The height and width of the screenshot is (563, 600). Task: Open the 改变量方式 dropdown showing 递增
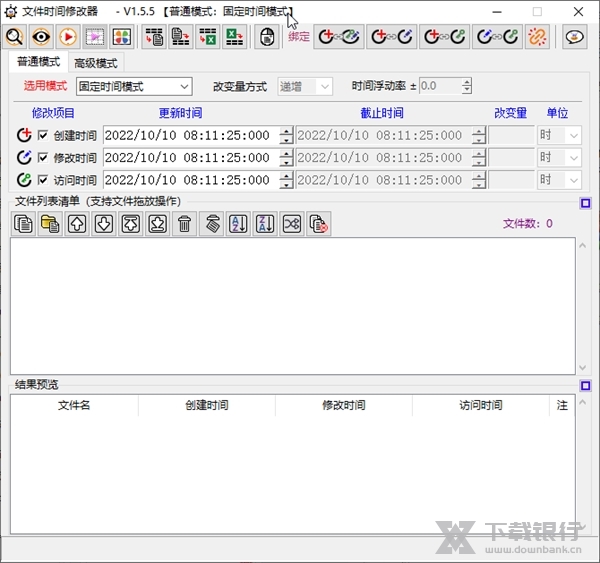tap(305, 86)
